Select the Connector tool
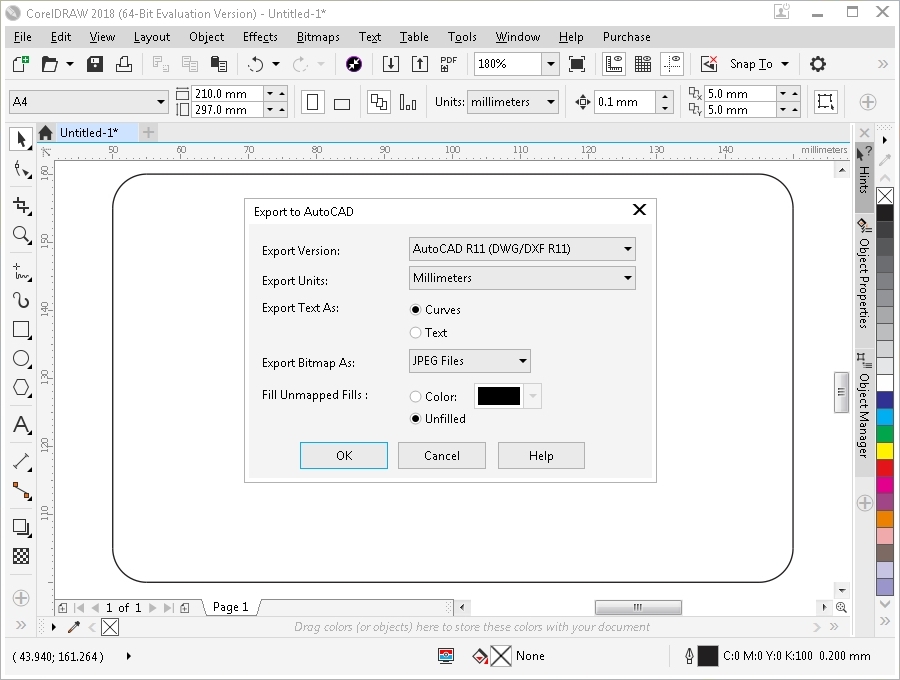Screen dimensions: 900x680 pos(21,491)
